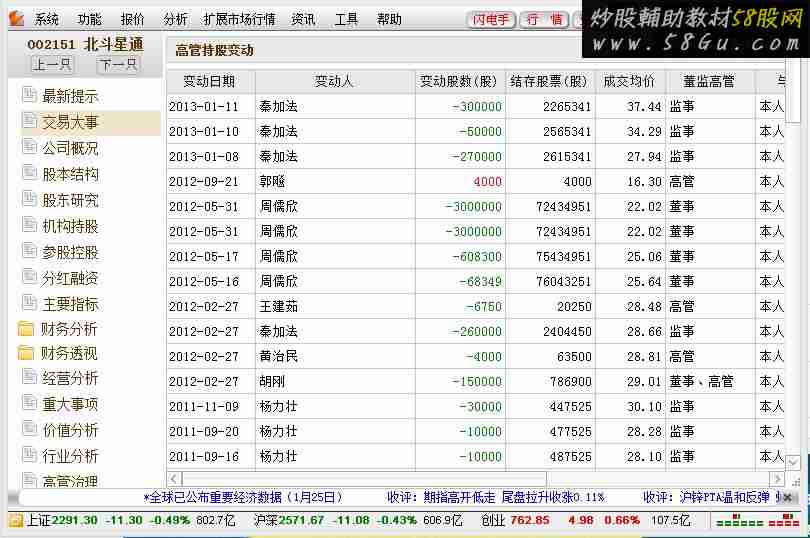
Task: Expand the 财务分析 folder icon
Action: pos(26,328)
